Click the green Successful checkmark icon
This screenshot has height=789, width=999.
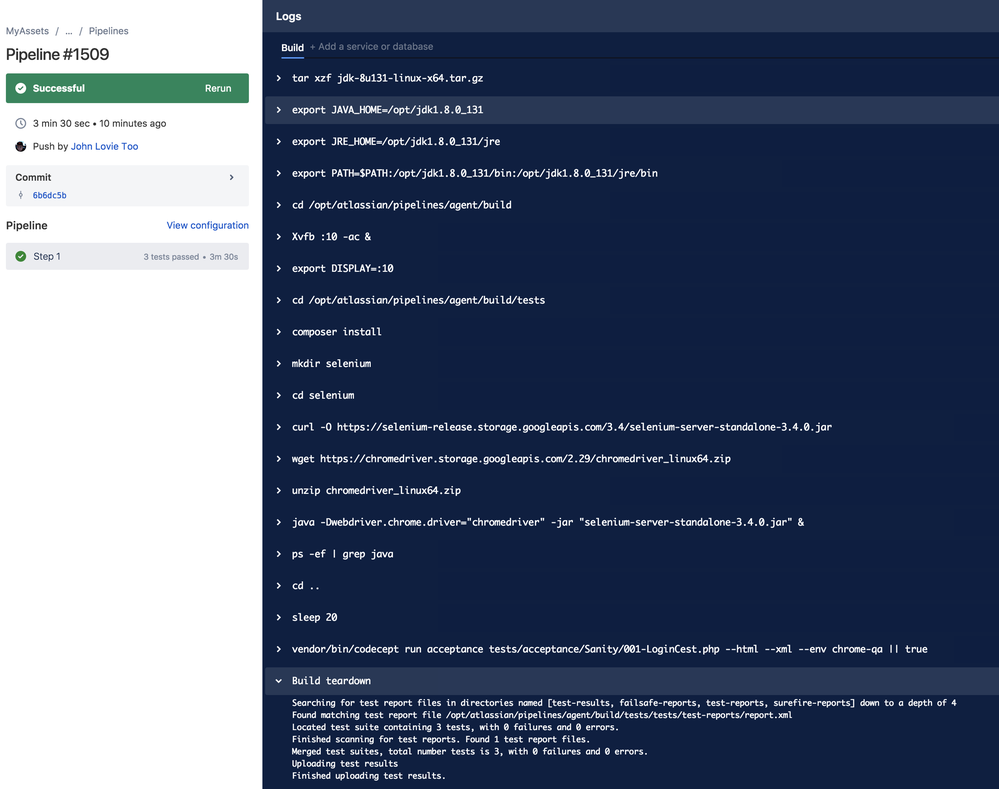pos(22,88)
